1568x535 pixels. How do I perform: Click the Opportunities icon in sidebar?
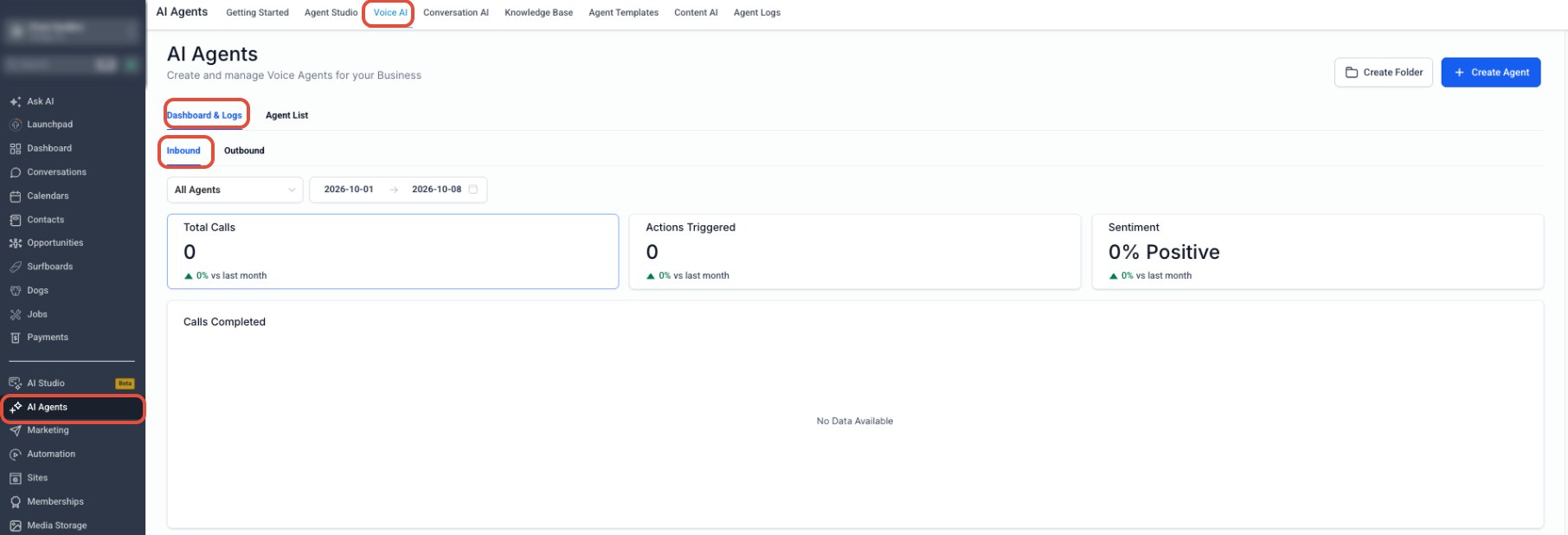(16, 243)
